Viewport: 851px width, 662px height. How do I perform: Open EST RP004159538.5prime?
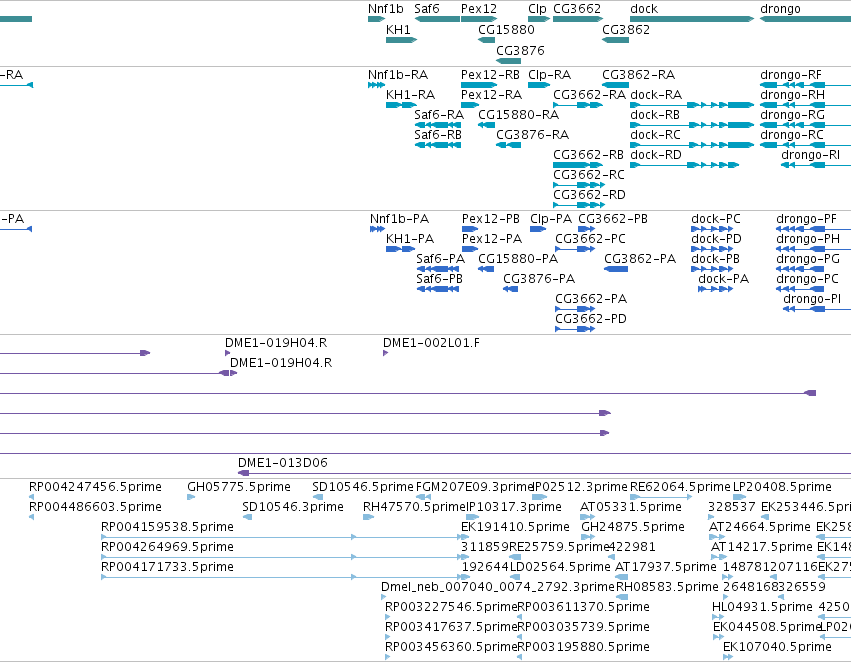167,527
